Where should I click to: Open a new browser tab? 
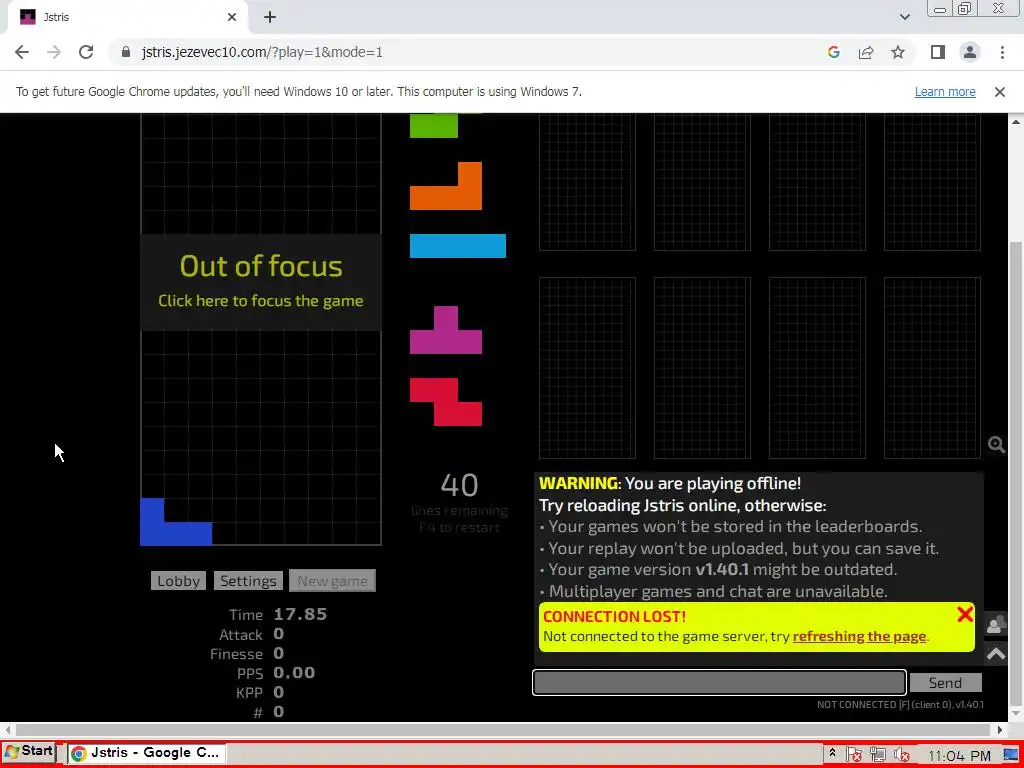(x=270, y=18)
